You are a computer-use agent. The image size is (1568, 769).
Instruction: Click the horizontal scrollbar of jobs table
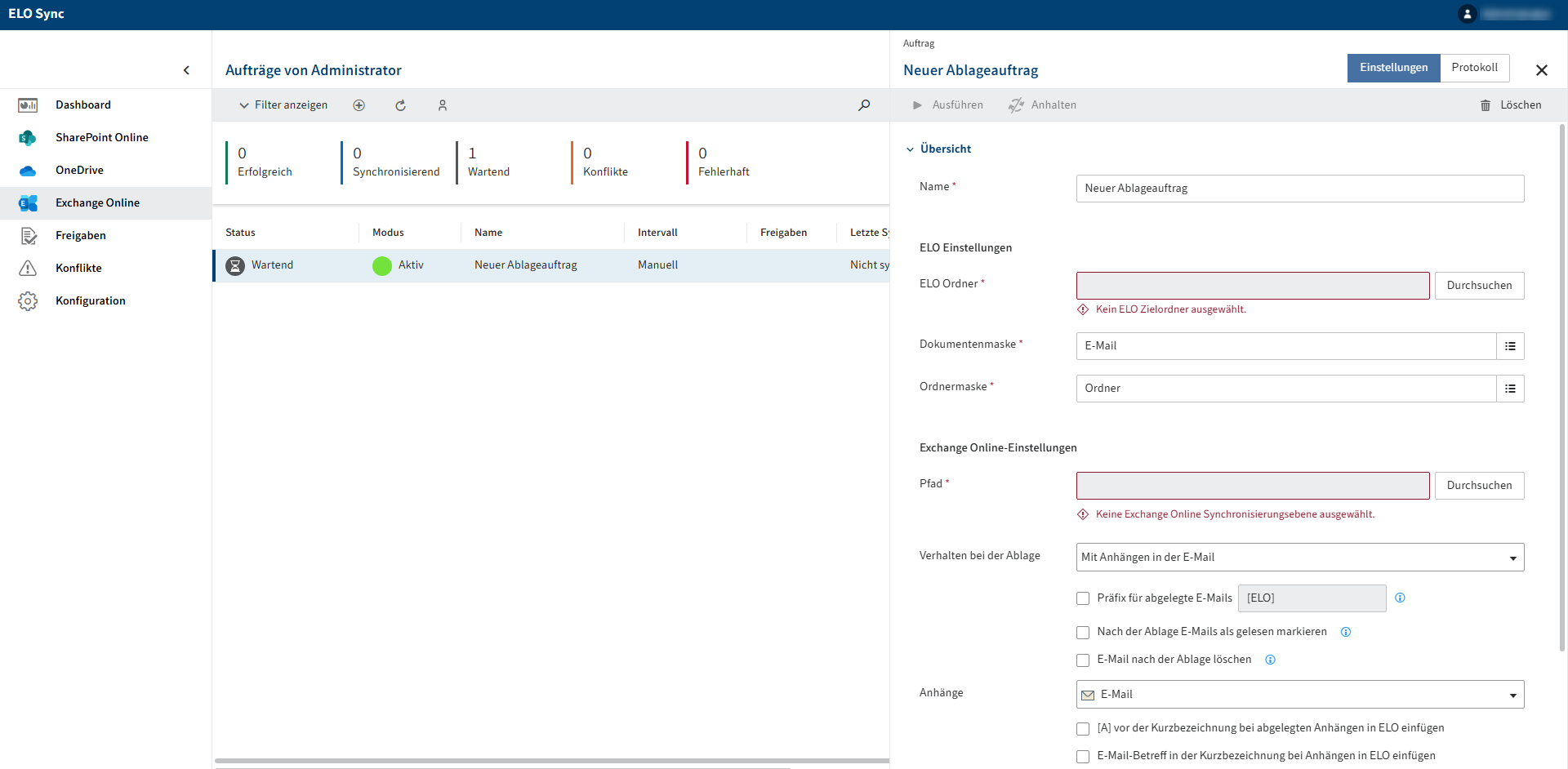pos(552,761)
